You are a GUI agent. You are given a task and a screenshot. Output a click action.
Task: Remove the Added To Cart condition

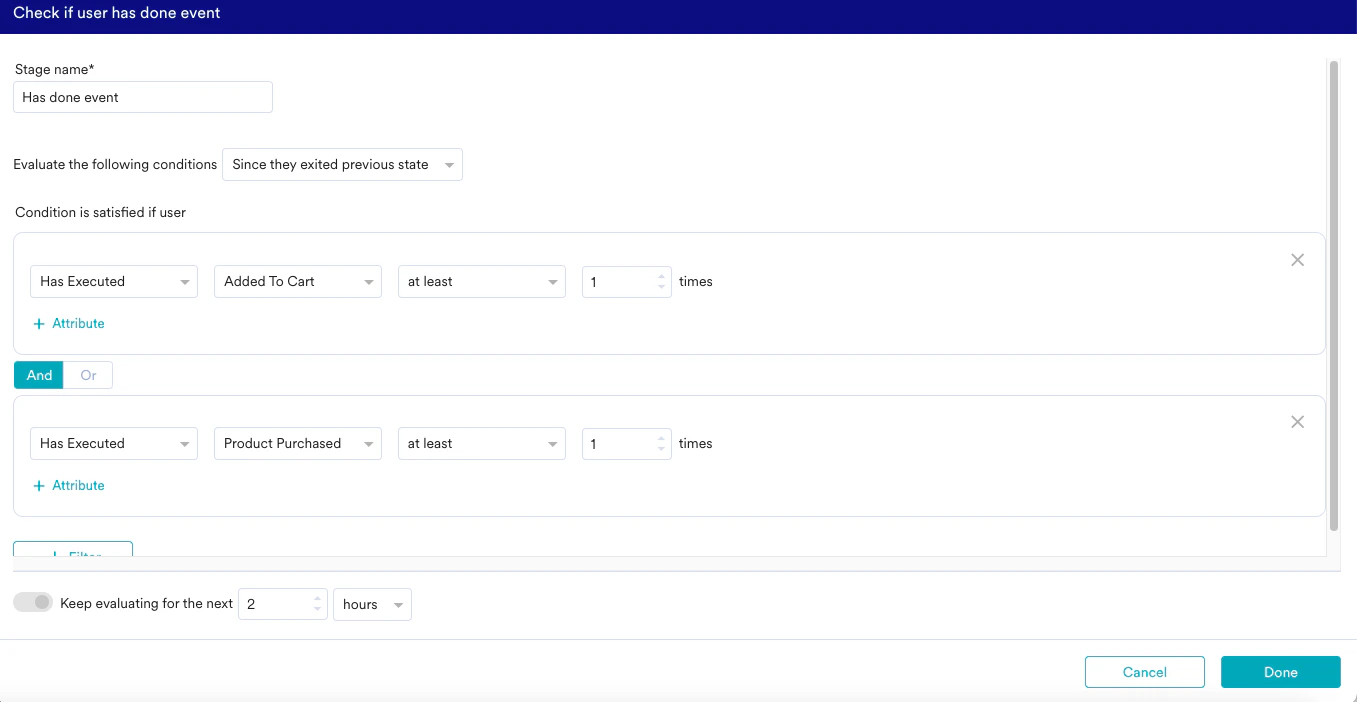click(1297, 260)
